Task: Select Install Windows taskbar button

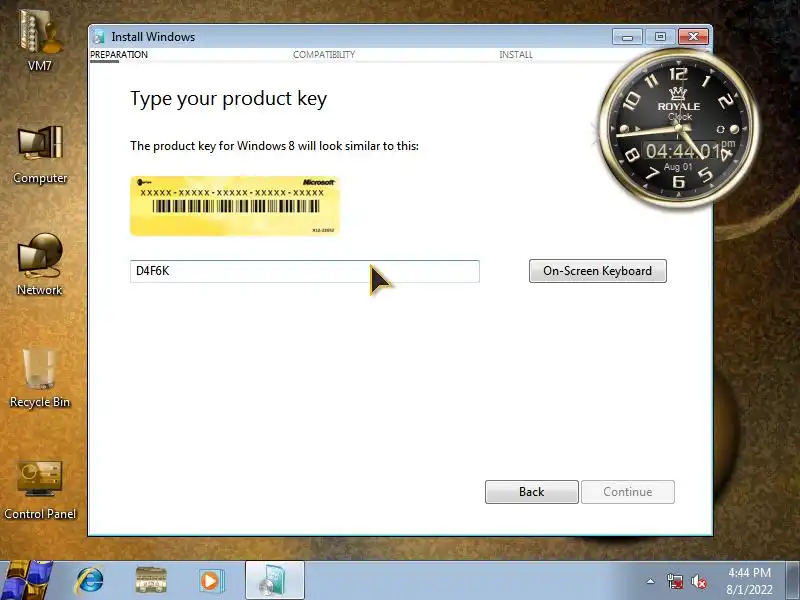Action: point(274,581)
